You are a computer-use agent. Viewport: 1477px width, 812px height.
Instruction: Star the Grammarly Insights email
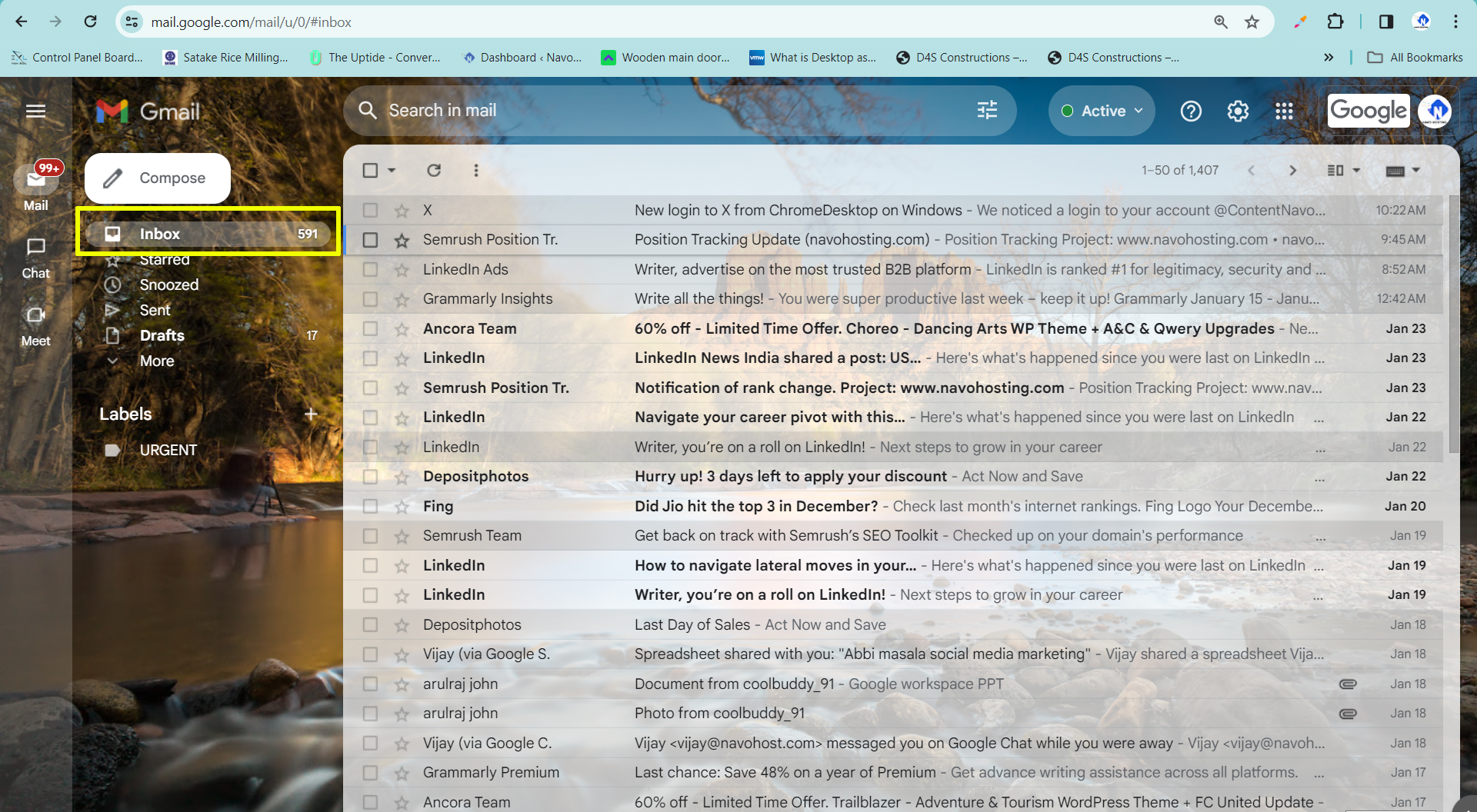pos(402,300)
